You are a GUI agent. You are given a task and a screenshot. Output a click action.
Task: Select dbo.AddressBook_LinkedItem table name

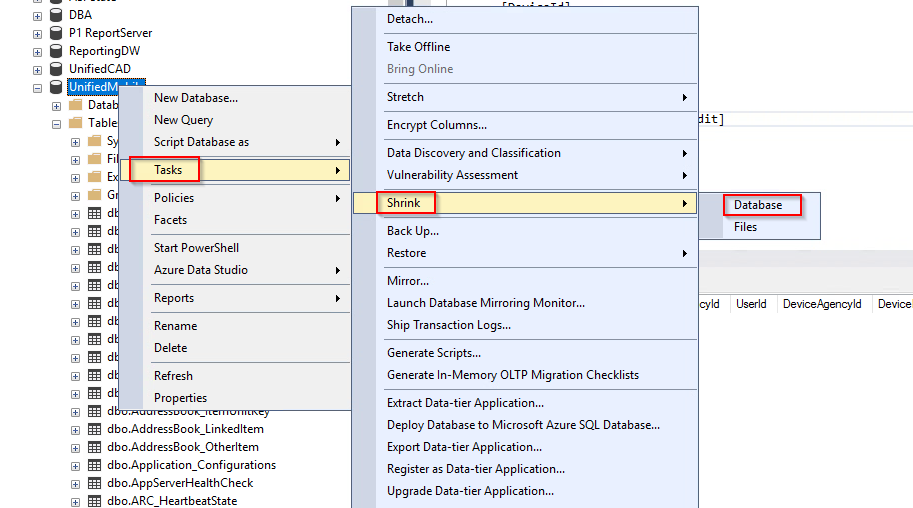point(185,429)
